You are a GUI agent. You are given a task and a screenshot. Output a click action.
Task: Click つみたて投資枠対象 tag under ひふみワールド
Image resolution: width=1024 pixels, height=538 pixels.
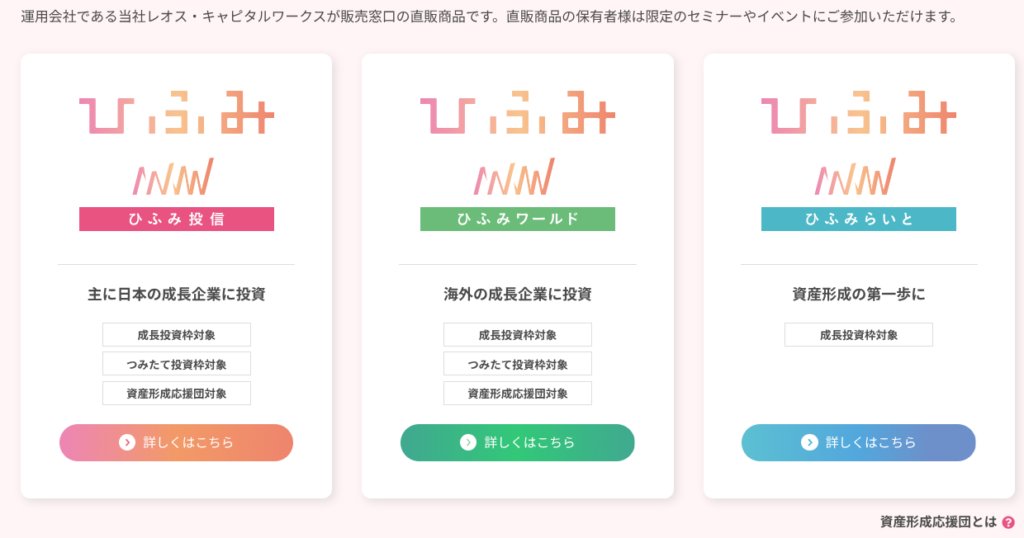click(x=517, y=364)
